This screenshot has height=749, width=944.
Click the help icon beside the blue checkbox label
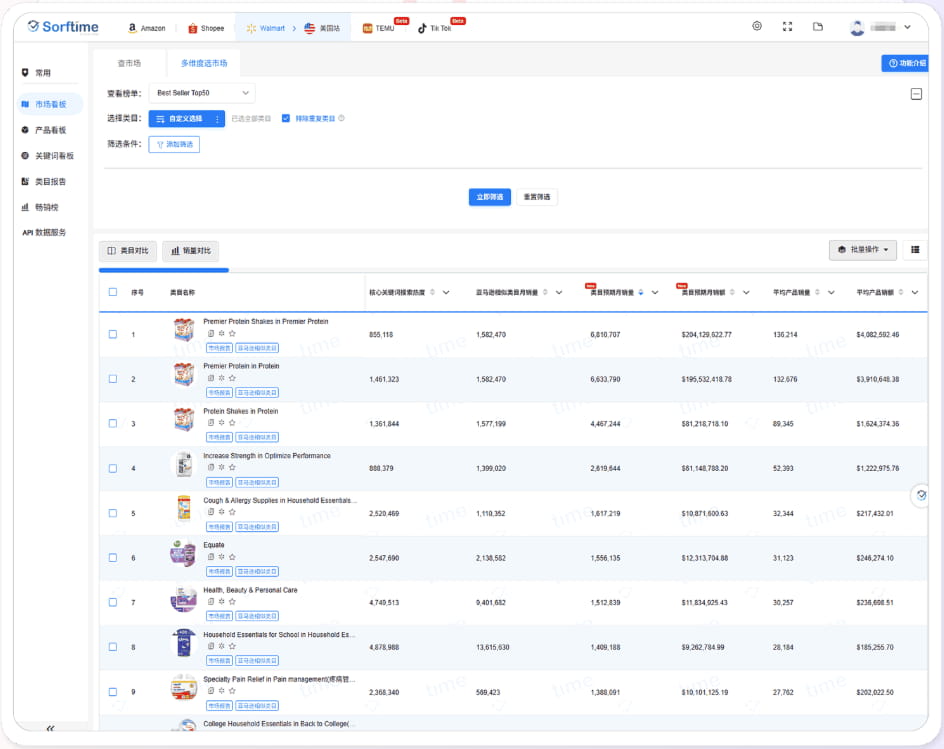(341, 118)
